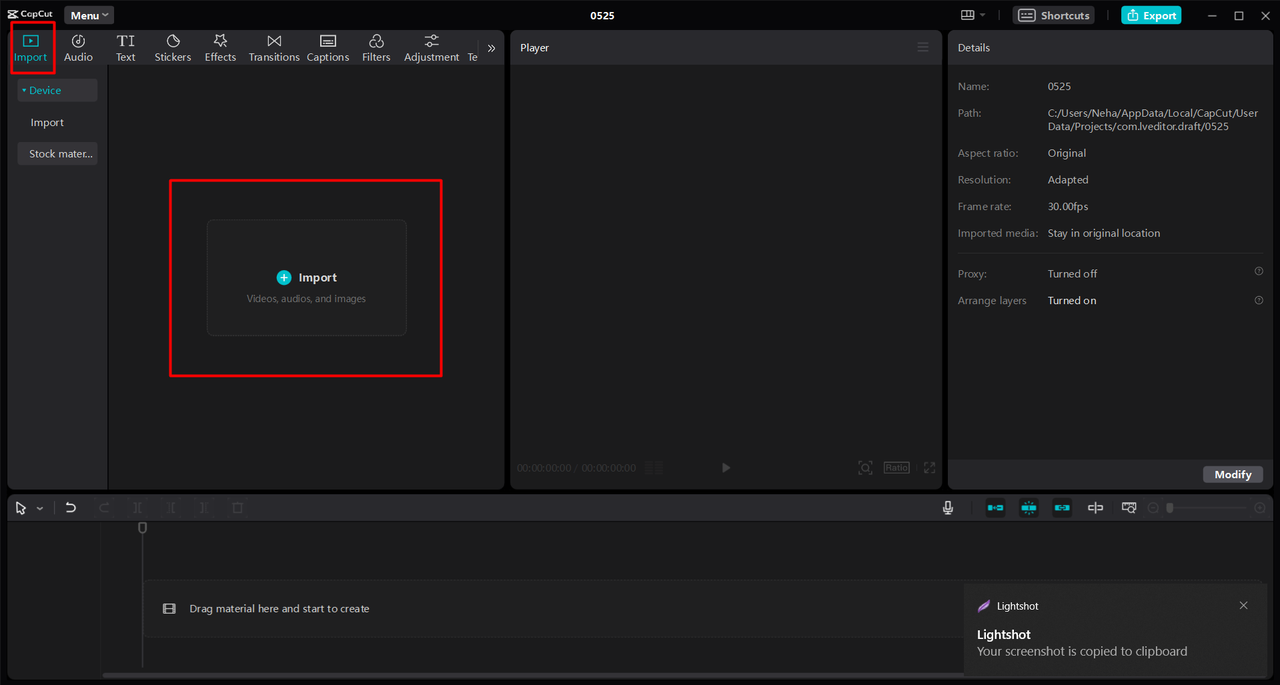
Task: Open the Import media tab
Action: pyautogui.click(x=31, y=47)
